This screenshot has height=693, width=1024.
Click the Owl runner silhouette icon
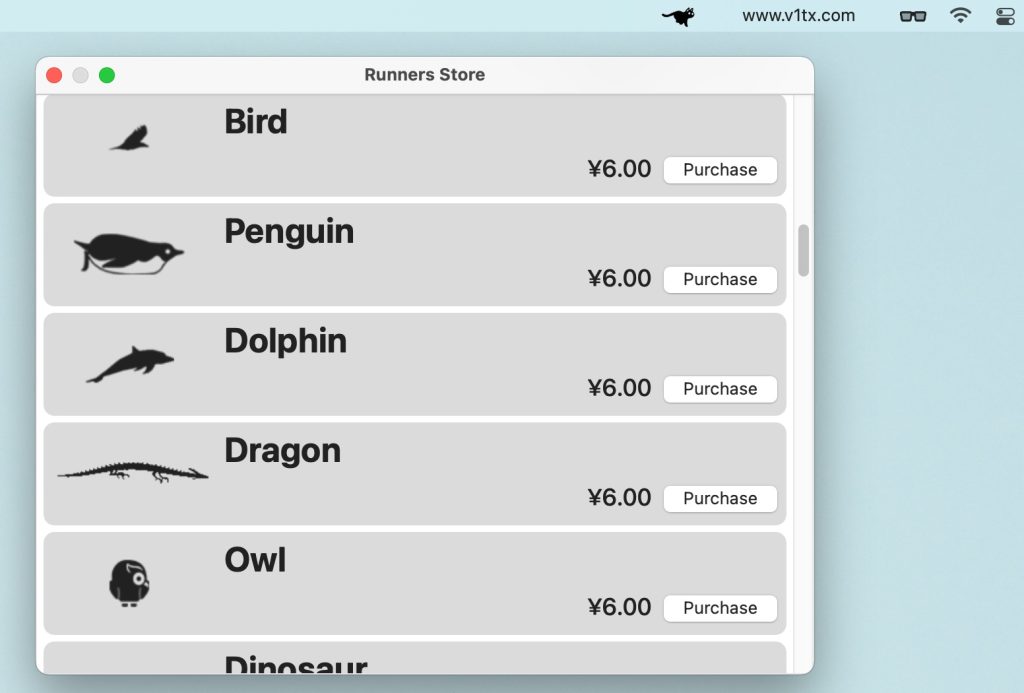[129, 583]
